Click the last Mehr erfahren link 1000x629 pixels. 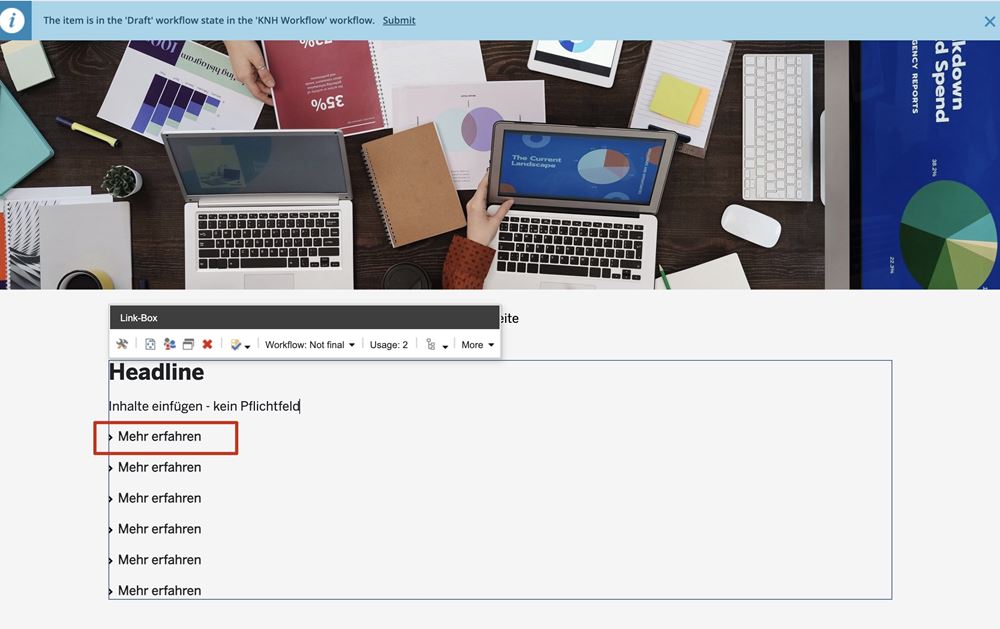159,590
